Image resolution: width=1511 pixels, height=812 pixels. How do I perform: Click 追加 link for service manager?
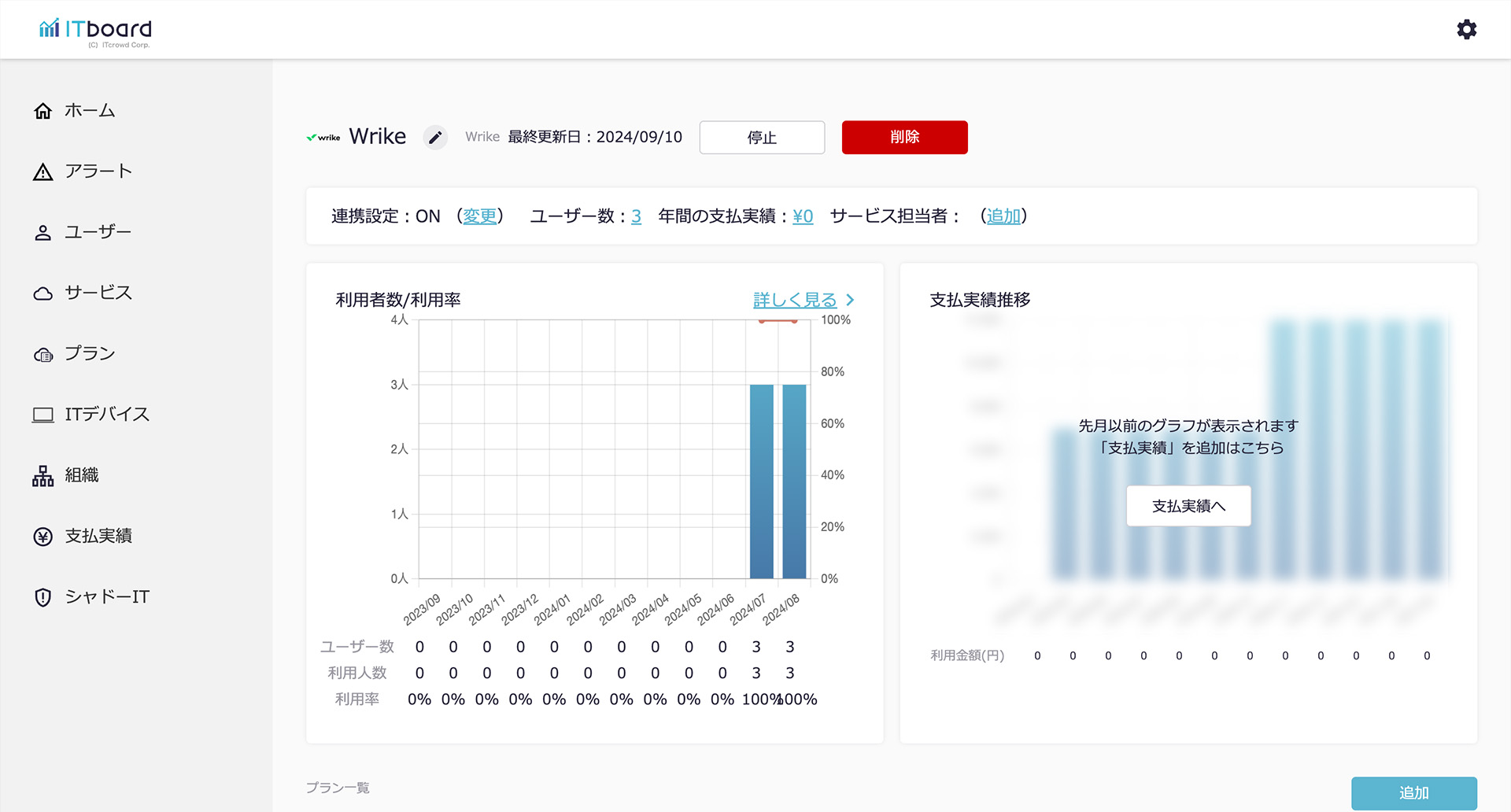[1003, 216]
